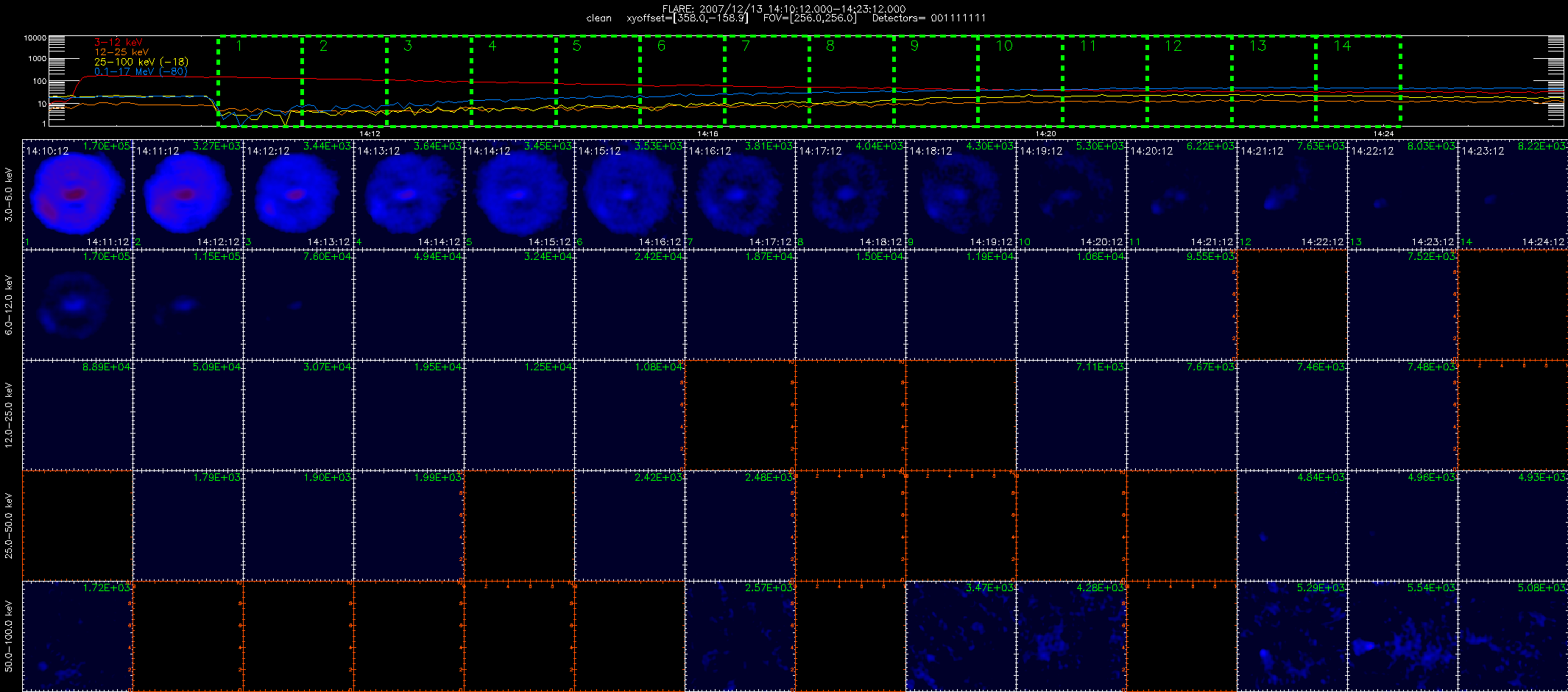Click the '10000' y-axis label on light curve
This screenshot has height=692, width=1568.
coord(35,38)
